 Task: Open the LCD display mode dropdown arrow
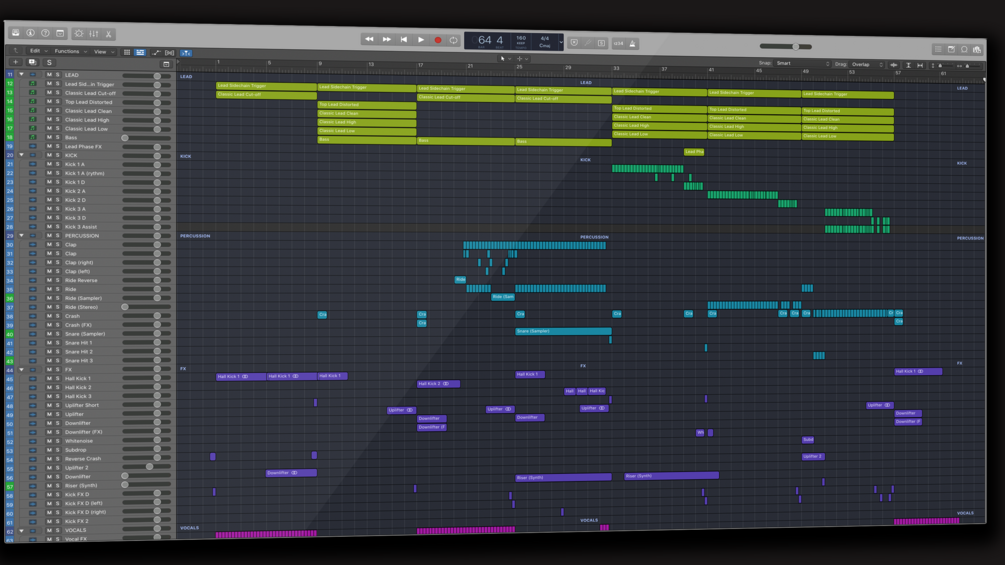tap(561, 42)
